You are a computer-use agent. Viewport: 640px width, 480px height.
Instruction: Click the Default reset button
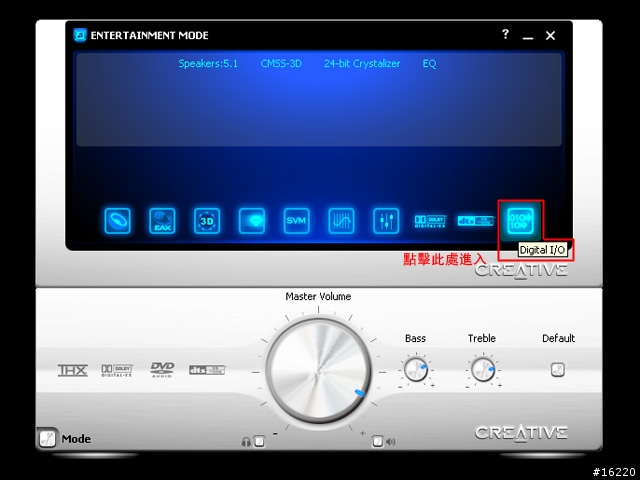558,370
